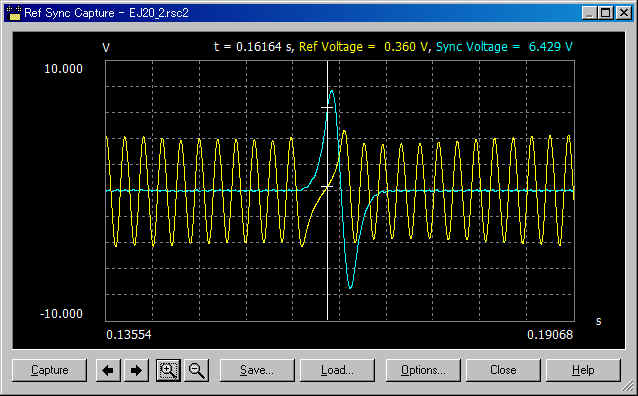Click the Close button in bottom row

[503, 370]
